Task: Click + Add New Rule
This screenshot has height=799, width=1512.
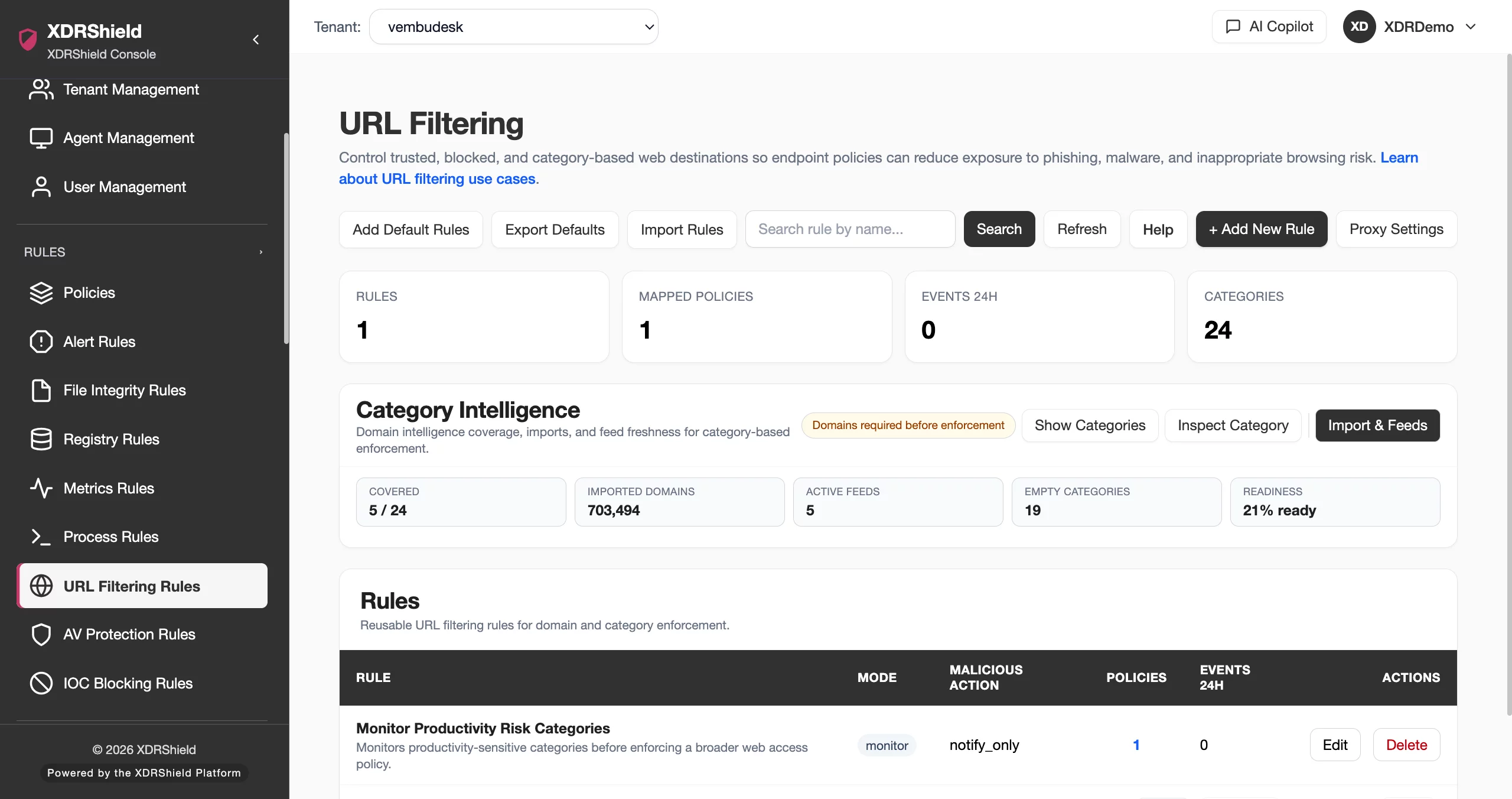Action: (1262, 229)
